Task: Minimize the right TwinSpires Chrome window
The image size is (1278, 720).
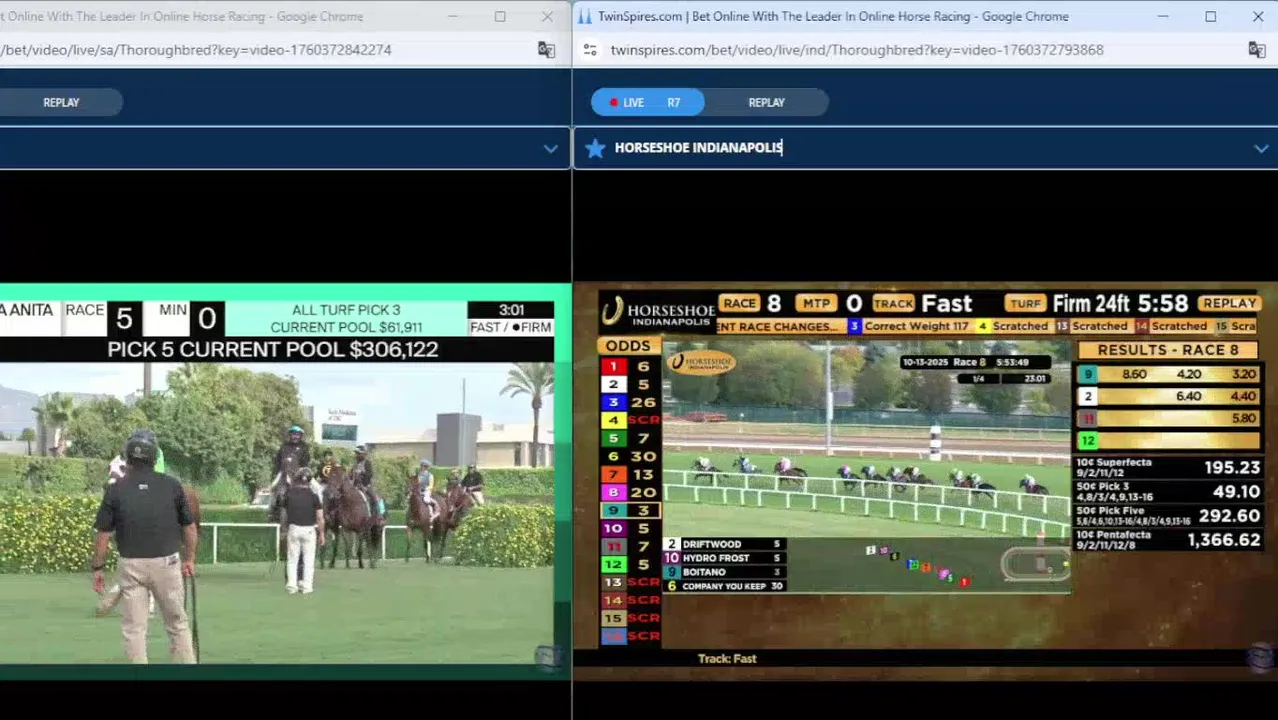Action: tap(1163, 17)
